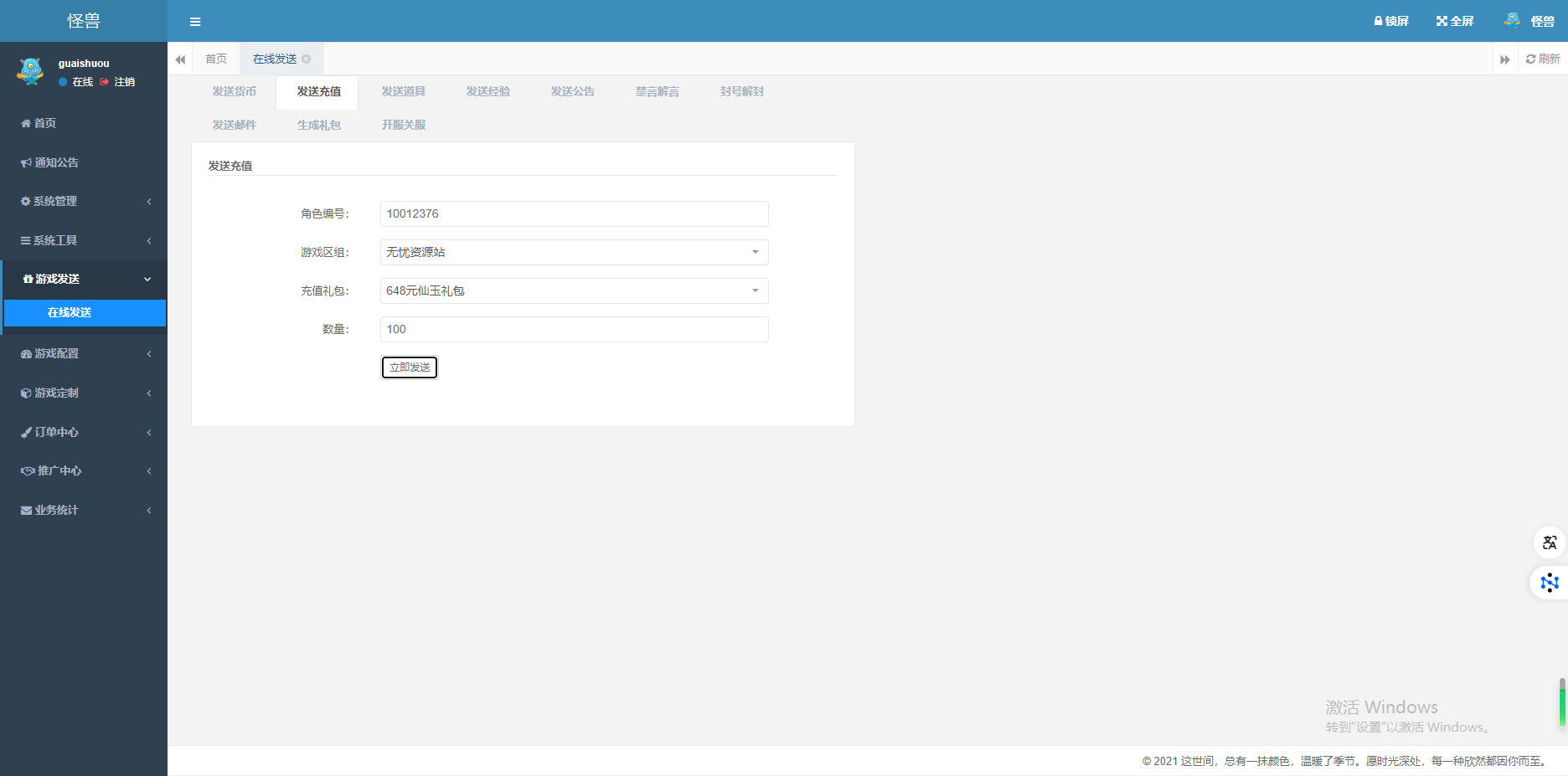The image size is (1568, 776).
Task: Switch to the 封号解封 tab
Action: pyautogui.click(x=742, y=91)
